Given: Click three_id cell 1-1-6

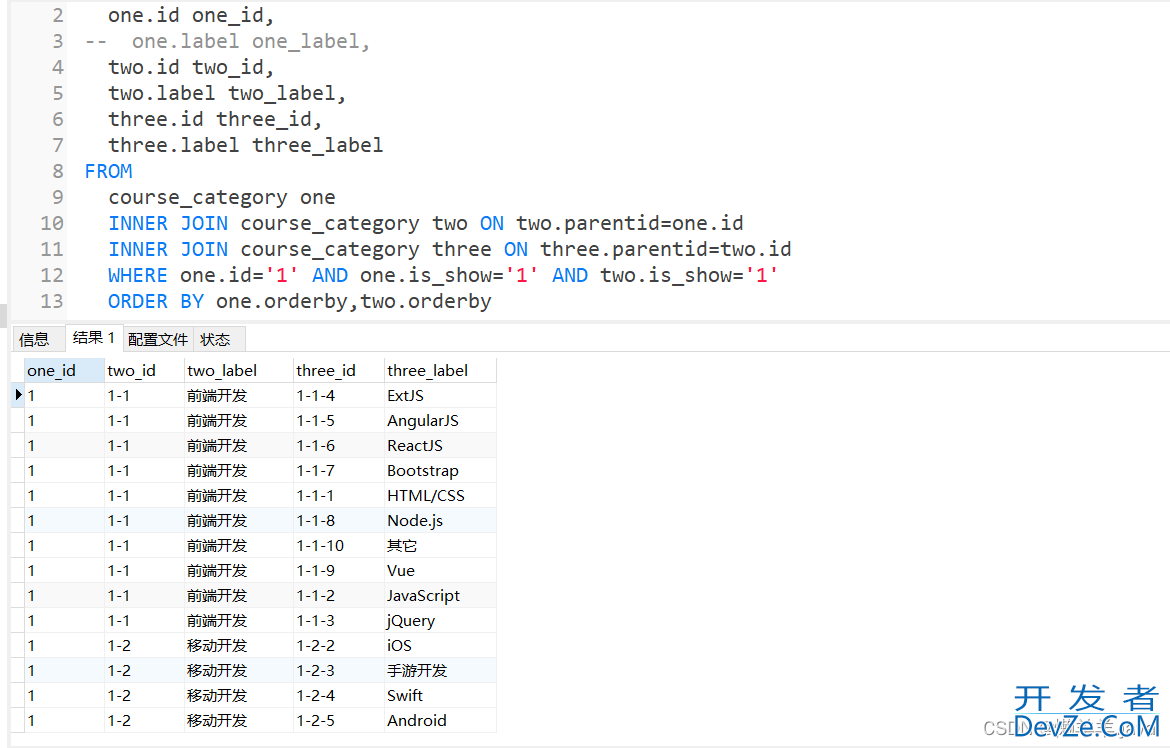Looking at the screenshot, I should tap(339, 446).
